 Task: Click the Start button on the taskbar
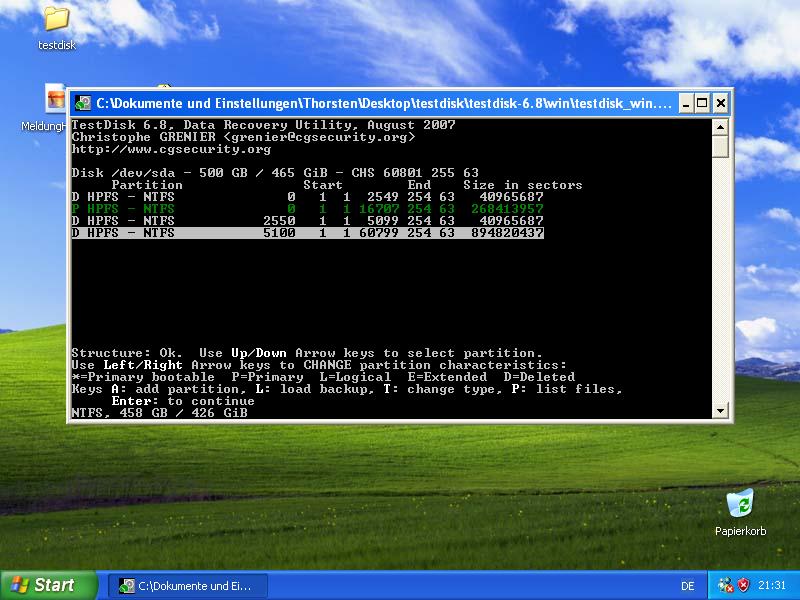point(48,585)
